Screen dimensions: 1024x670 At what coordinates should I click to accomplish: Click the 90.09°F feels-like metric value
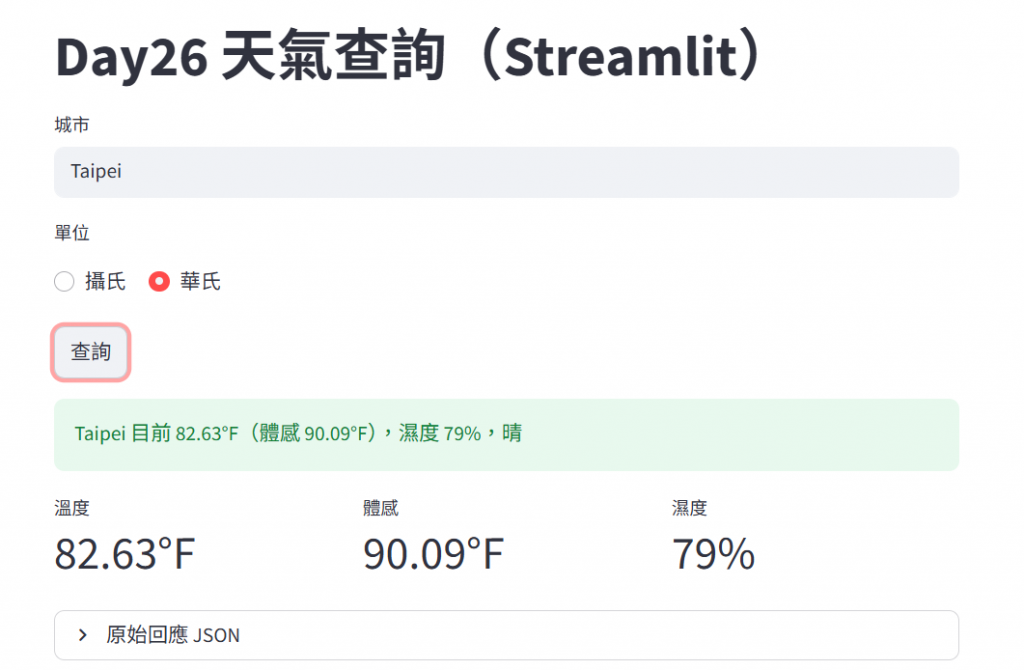point(434,554)
